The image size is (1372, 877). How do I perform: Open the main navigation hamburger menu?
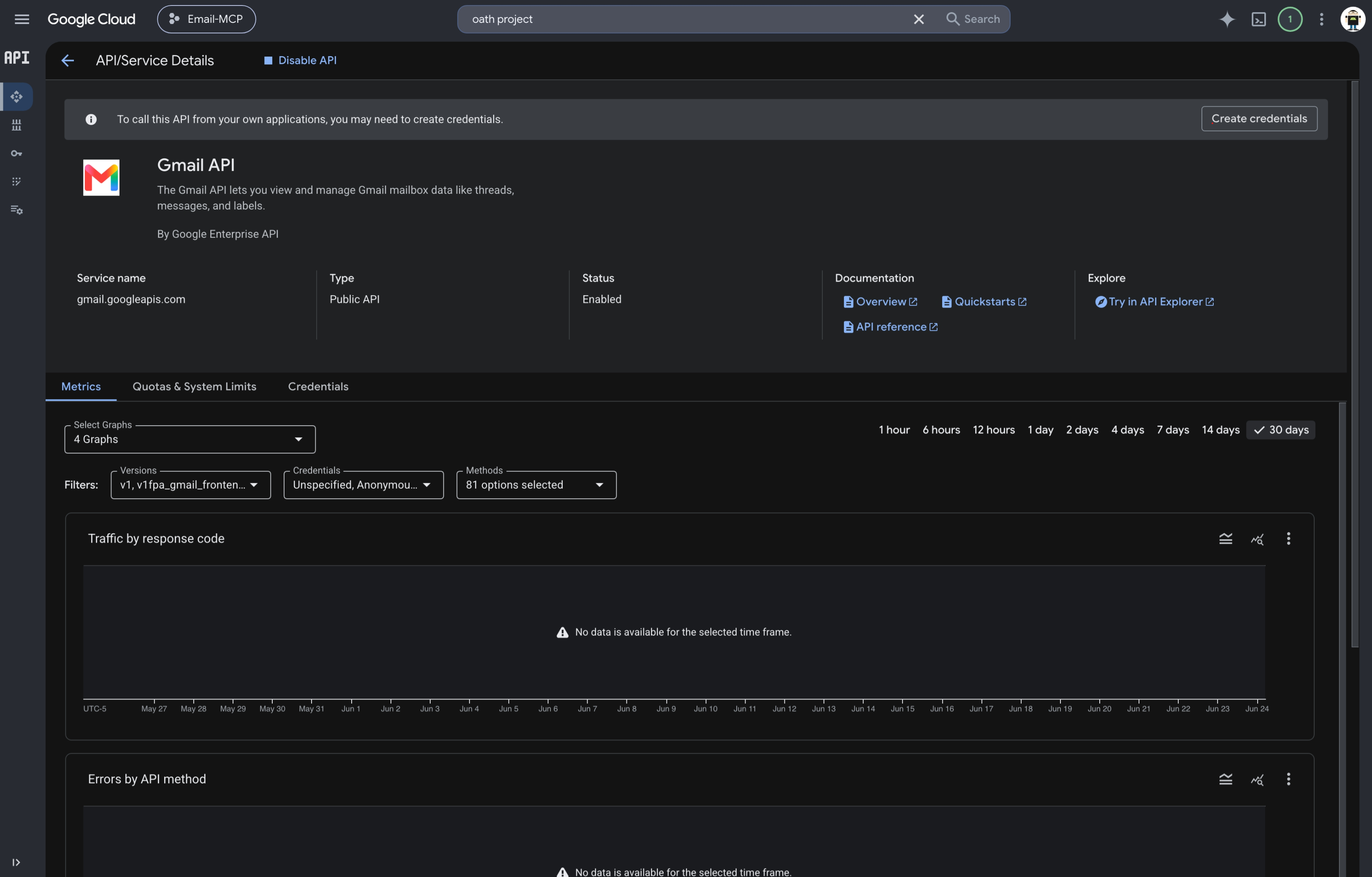tap(22, 19)
